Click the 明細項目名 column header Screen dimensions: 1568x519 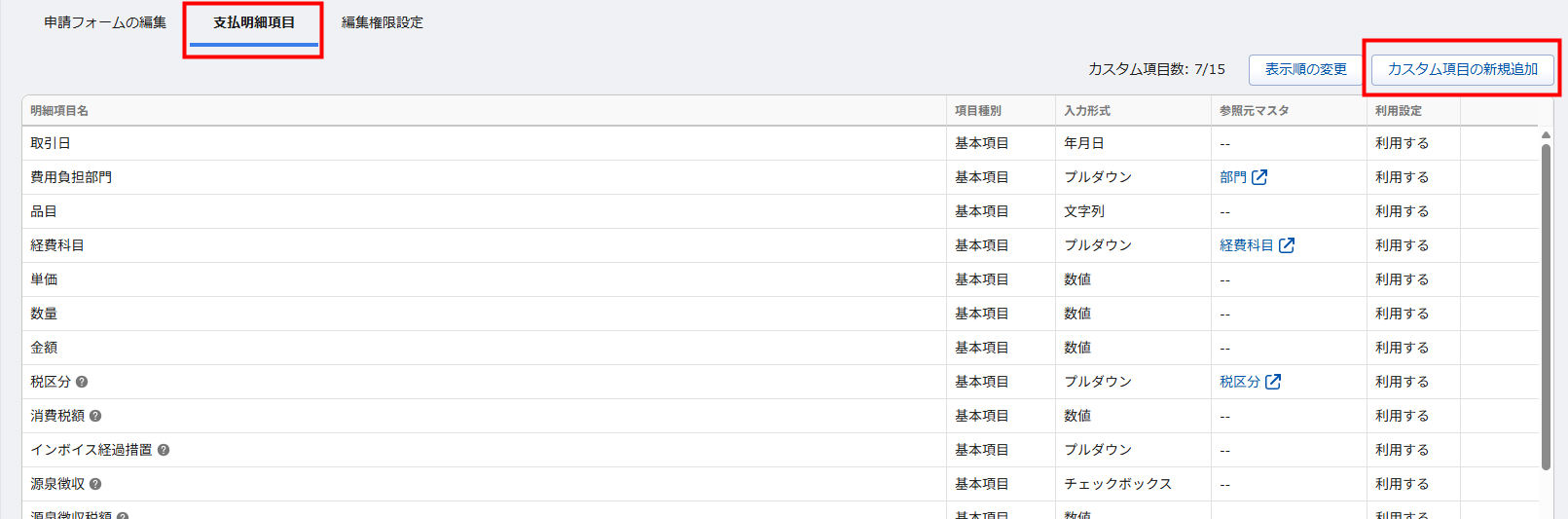tap(59, 111)
